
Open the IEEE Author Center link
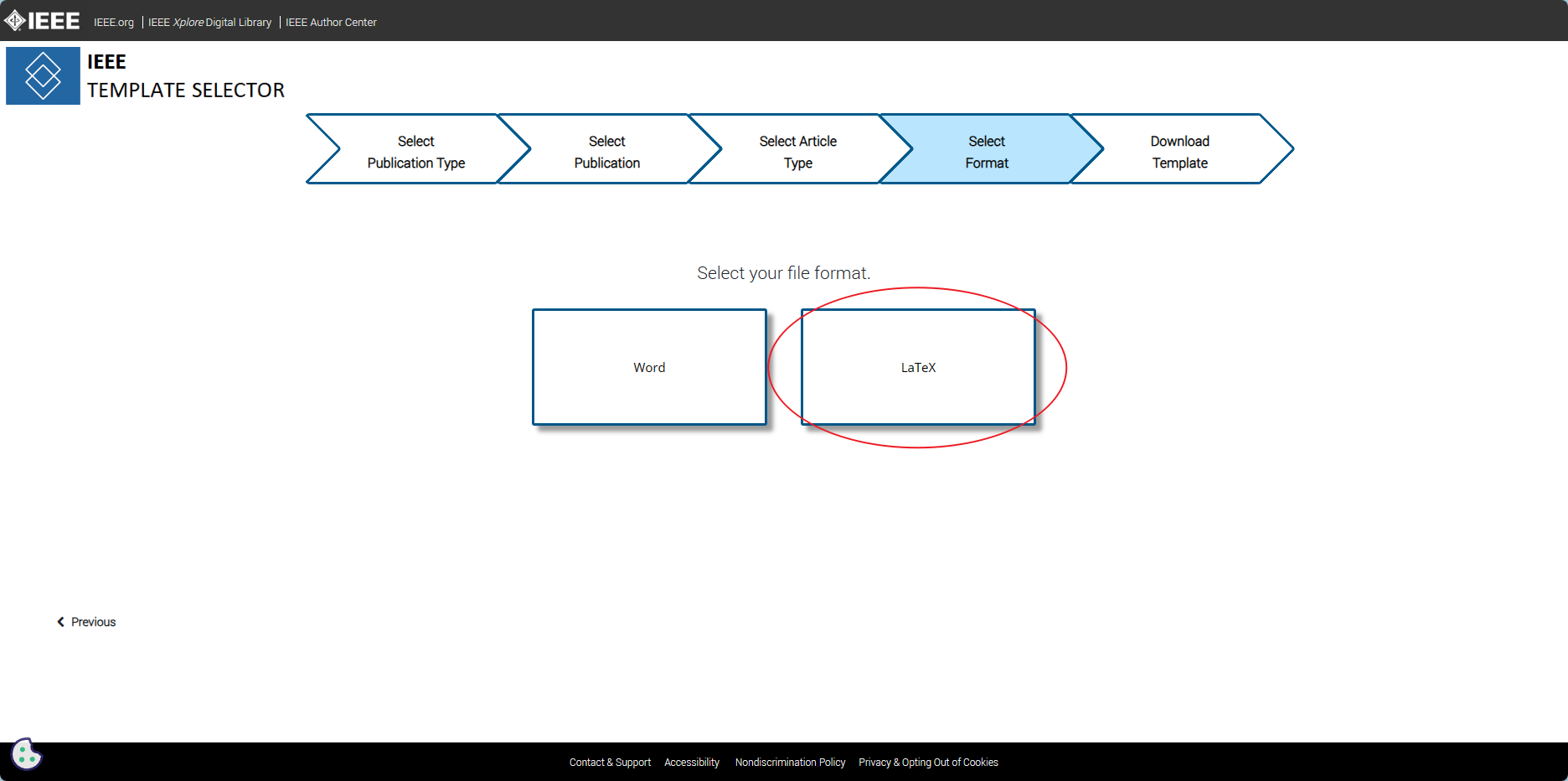[331, 23]
